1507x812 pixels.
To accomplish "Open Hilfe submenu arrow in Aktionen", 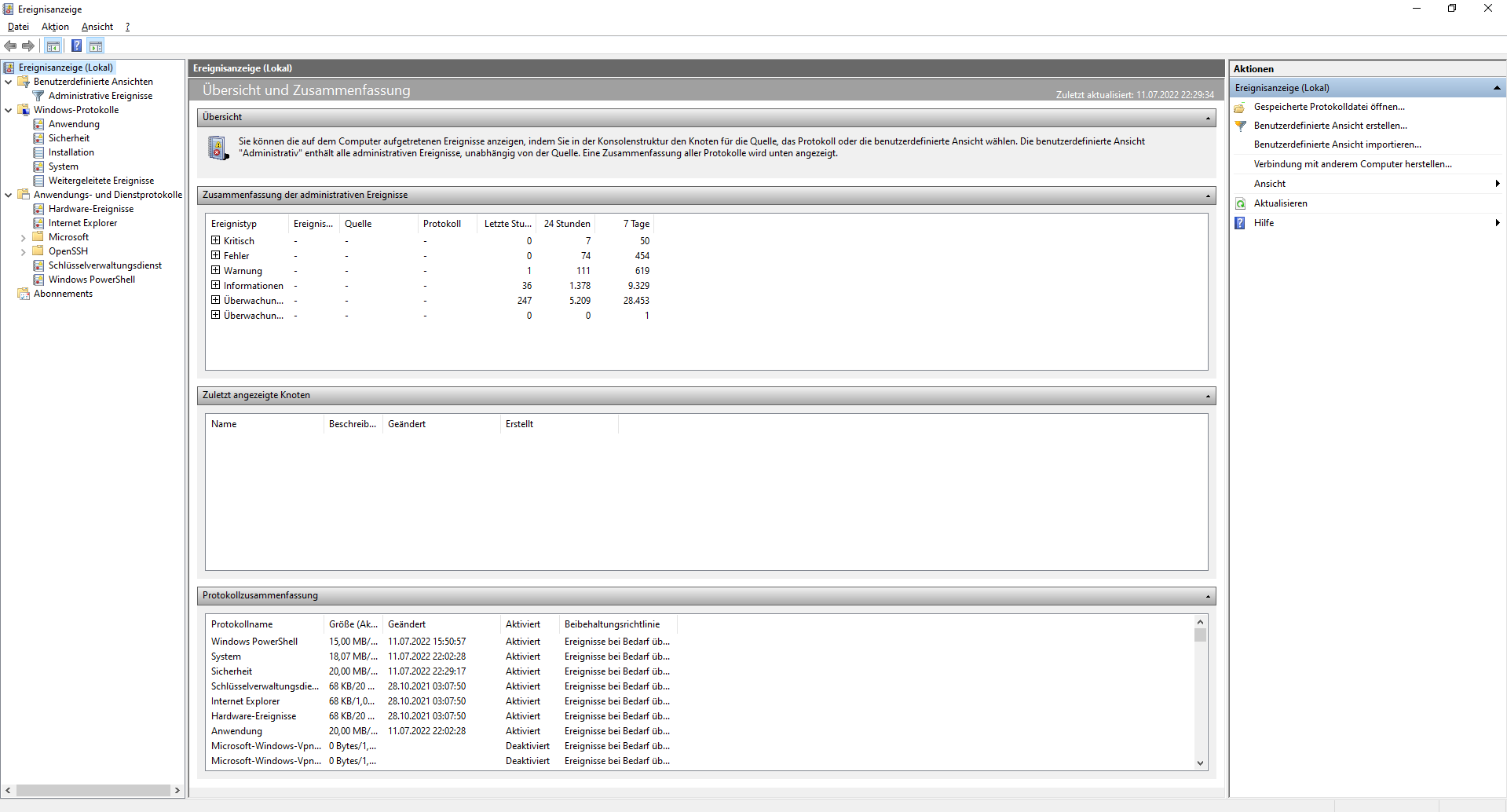I will (x=1498, y=223).
